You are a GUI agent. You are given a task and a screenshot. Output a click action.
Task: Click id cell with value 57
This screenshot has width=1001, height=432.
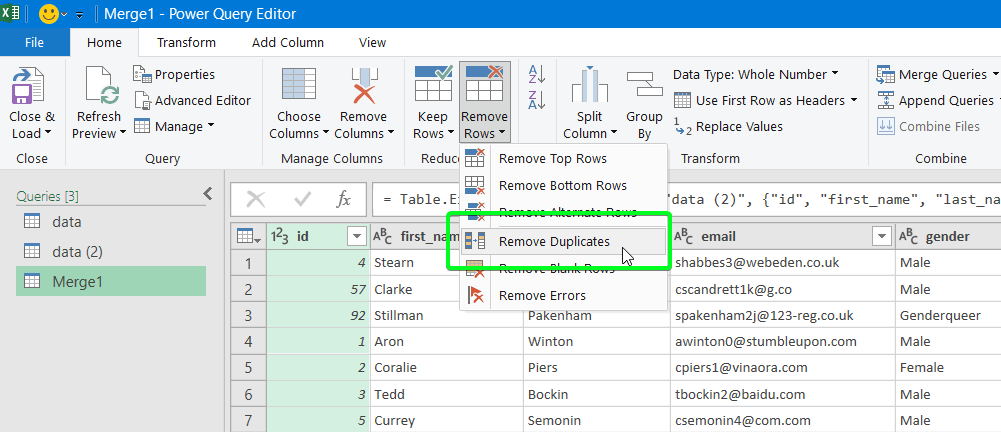tap(319, 289)
